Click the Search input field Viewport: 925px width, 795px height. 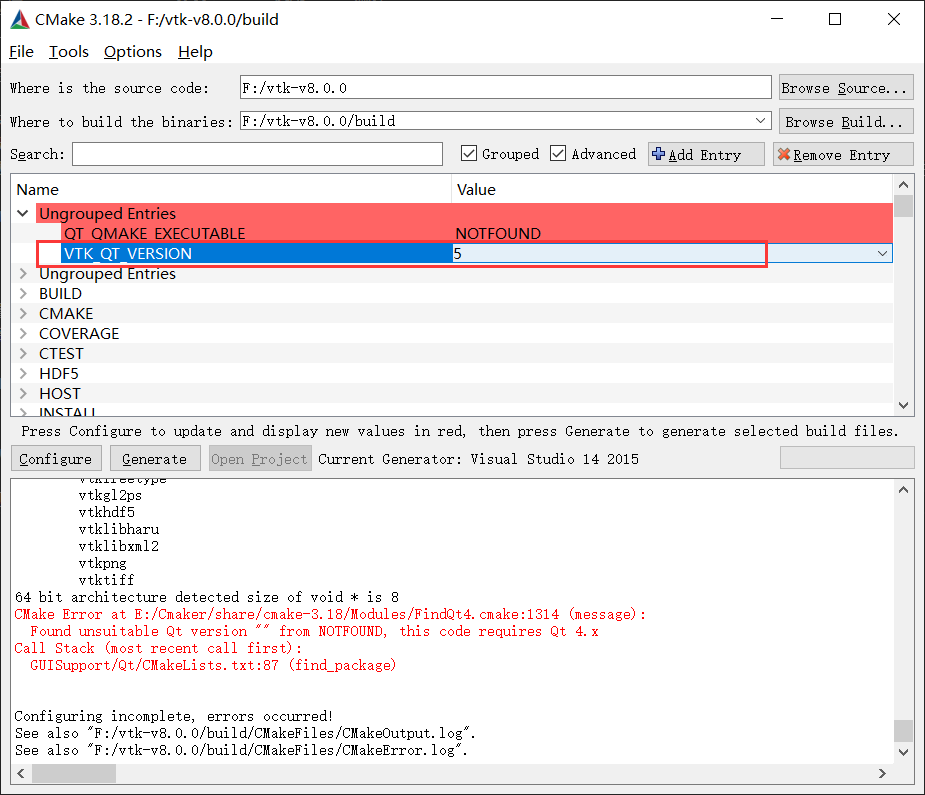(x=257, y=154)
